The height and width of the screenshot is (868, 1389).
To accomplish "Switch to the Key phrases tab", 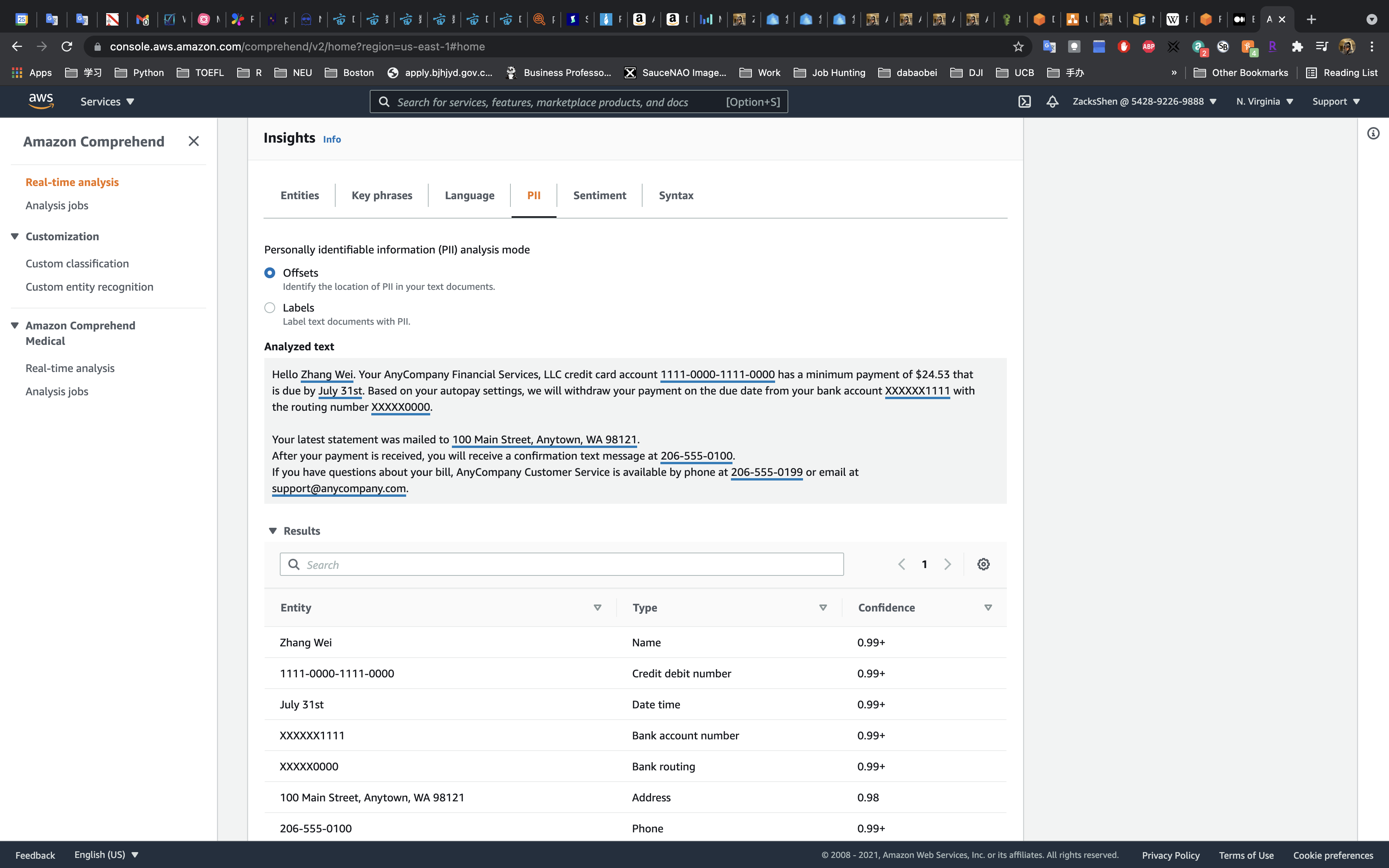I will (382, 195).
